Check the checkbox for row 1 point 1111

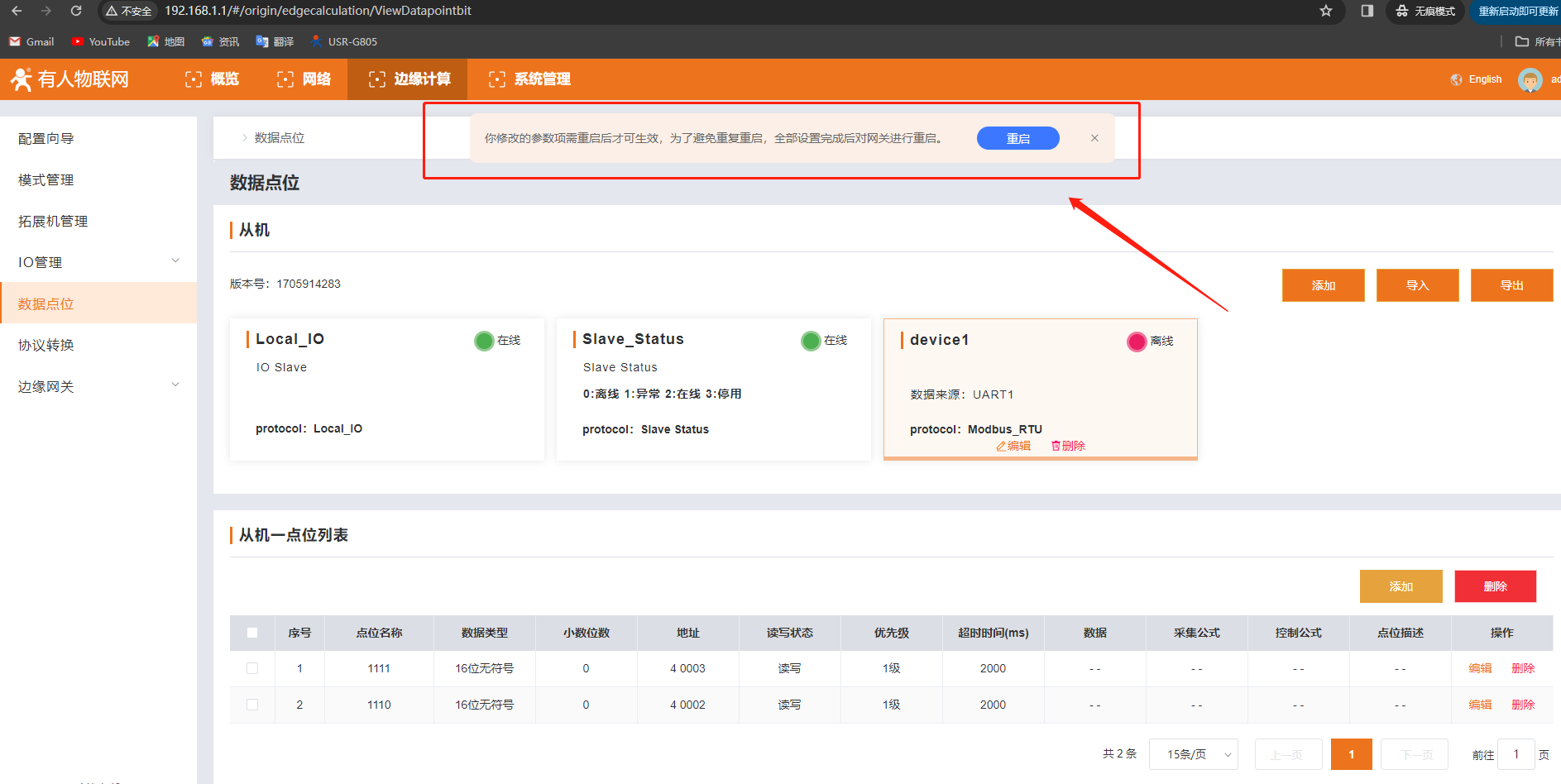point(252,668)
